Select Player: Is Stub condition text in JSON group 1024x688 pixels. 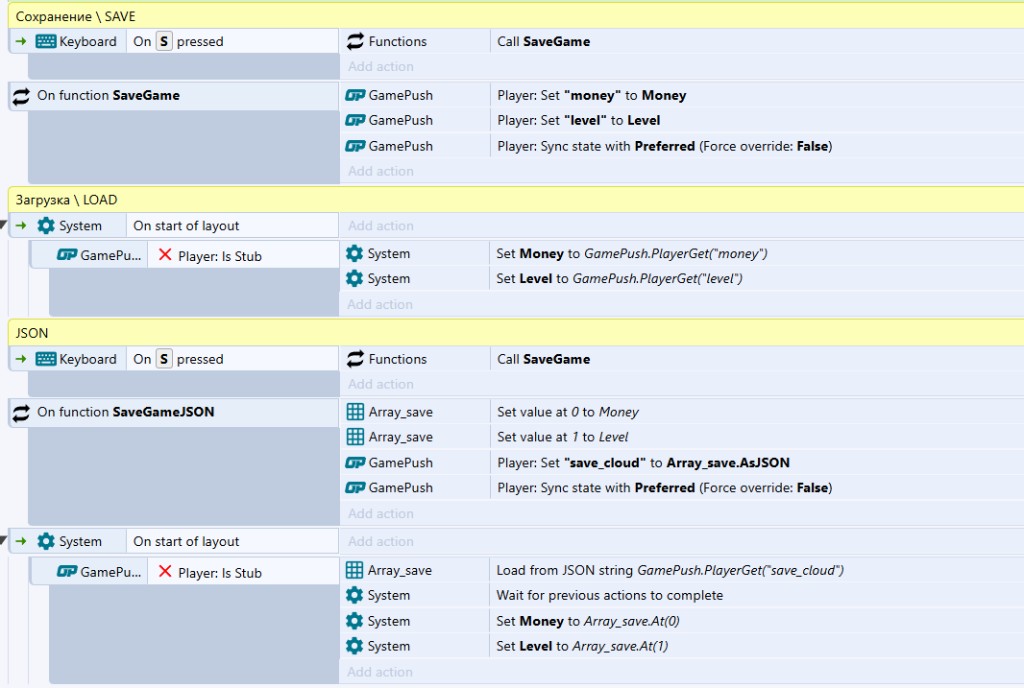click(219, 573)
